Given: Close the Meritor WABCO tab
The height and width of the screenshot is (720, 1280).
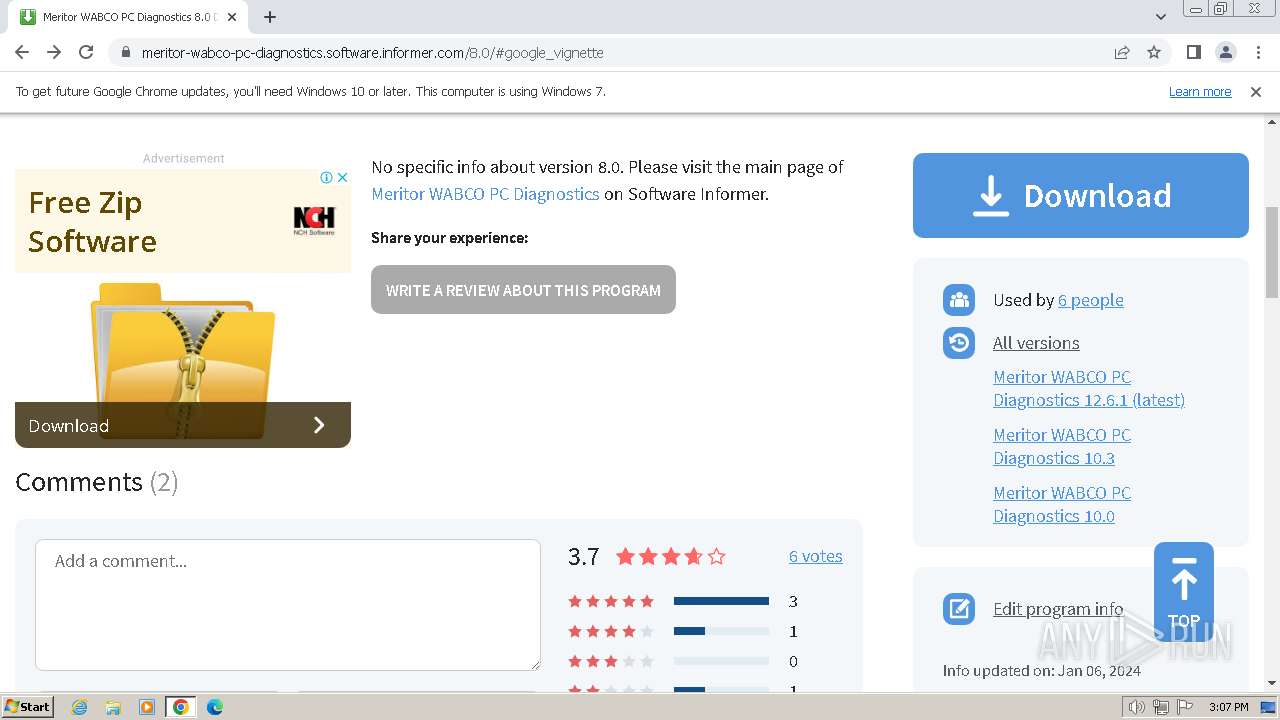Looking at the screenshot, I should coord(232,17).
